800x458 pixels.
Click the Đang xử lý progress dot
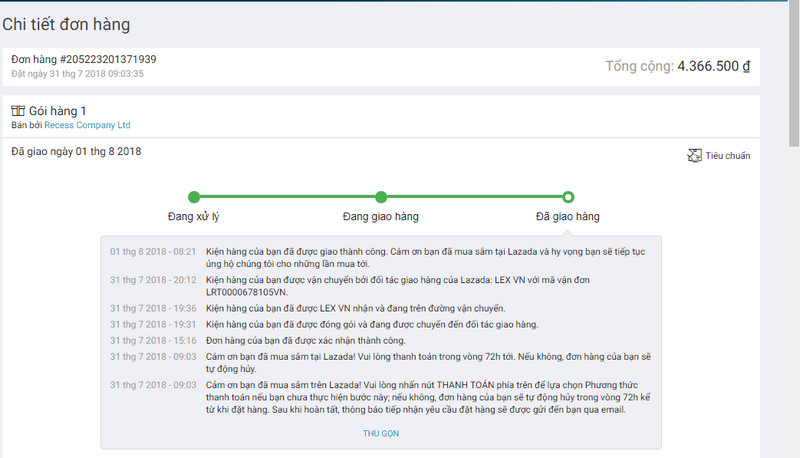click(194, 197)
